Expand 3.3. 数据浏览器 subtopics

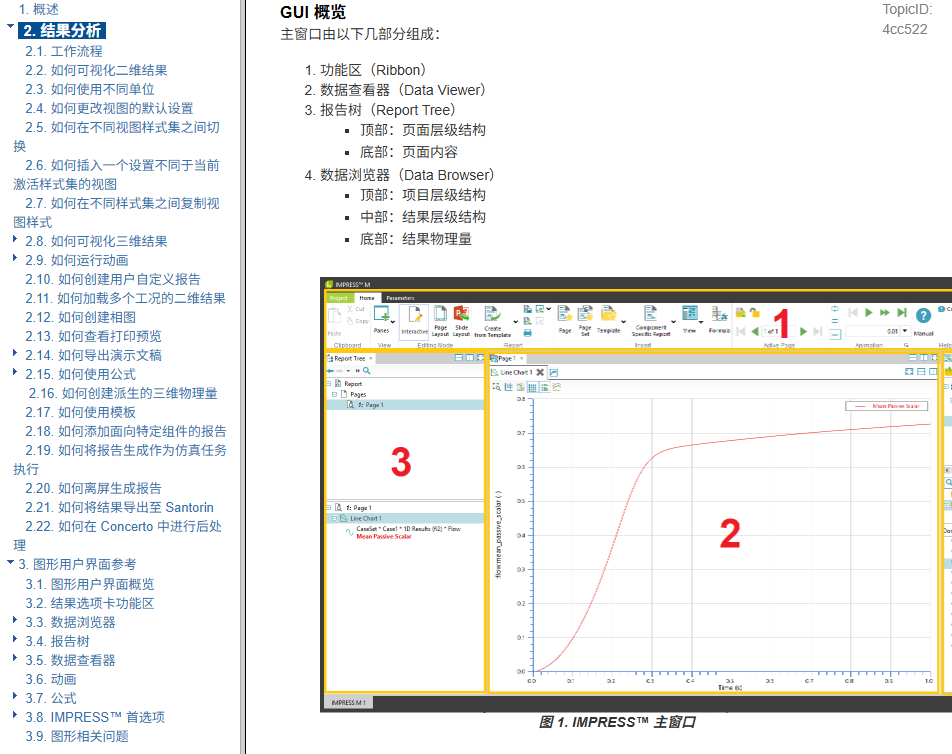(15, 619)
